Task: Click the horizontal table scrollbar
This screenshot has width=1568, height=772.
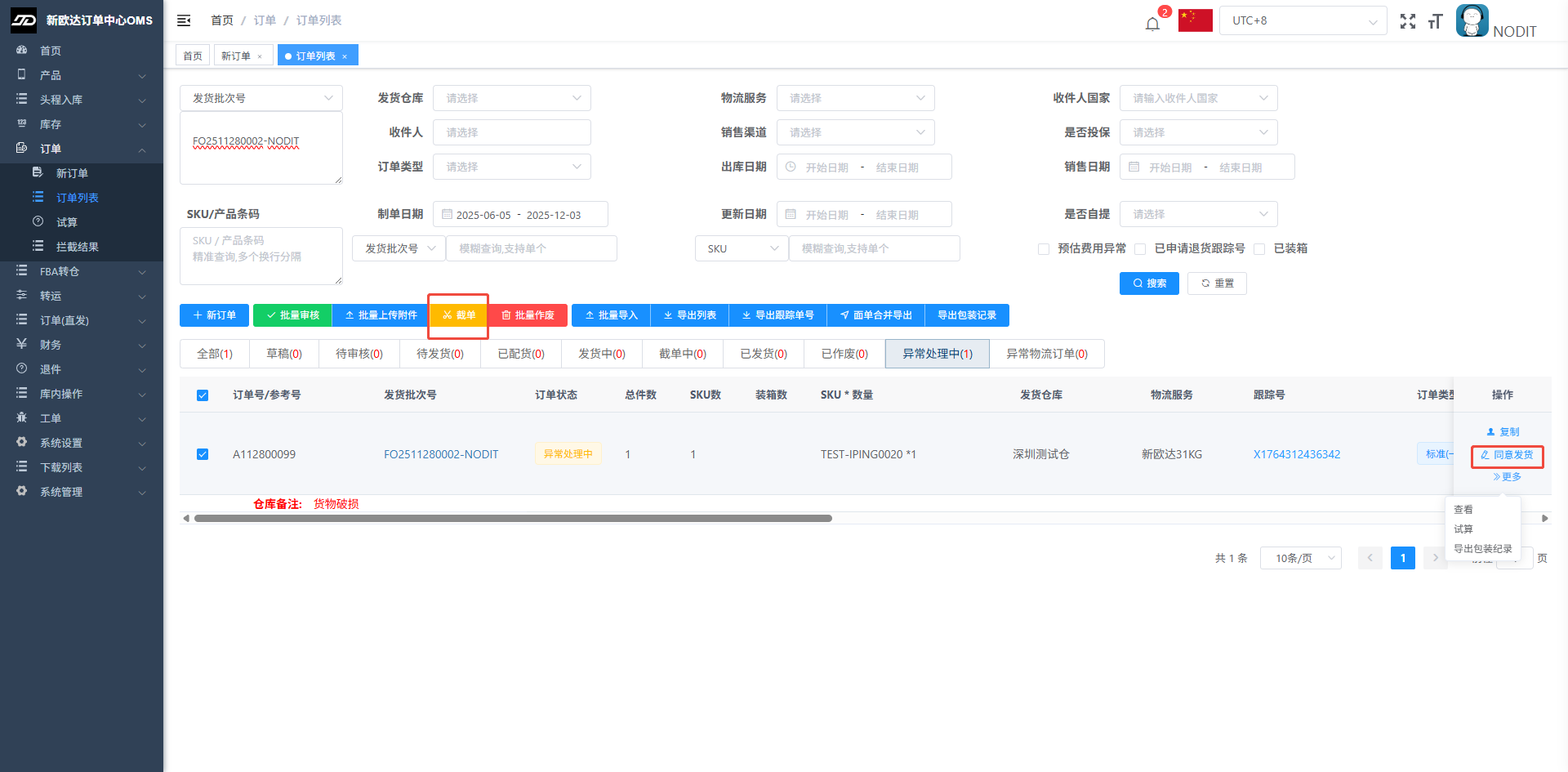Action: [513, 518]
